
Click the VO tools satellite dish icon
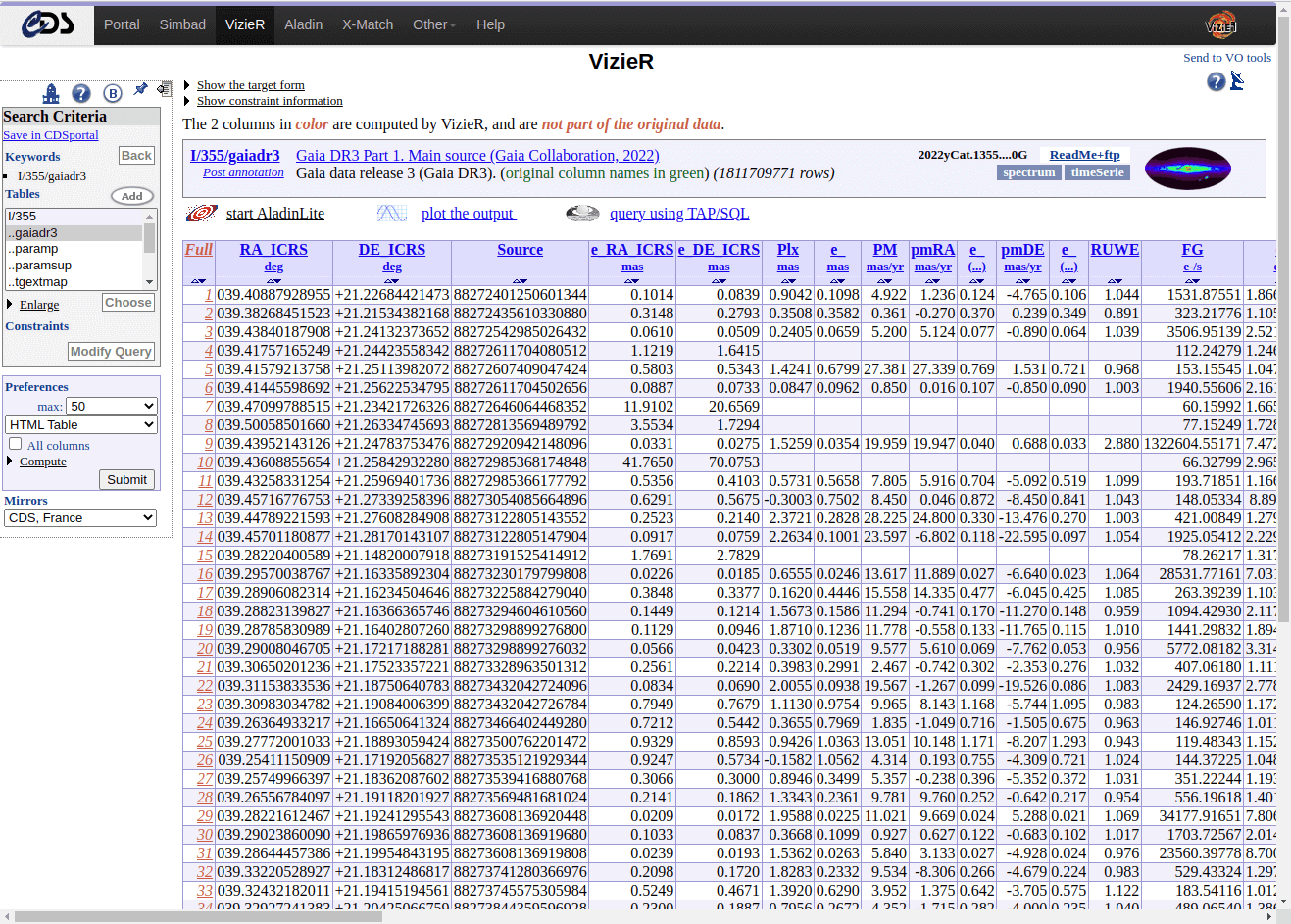click(1237, 80)
